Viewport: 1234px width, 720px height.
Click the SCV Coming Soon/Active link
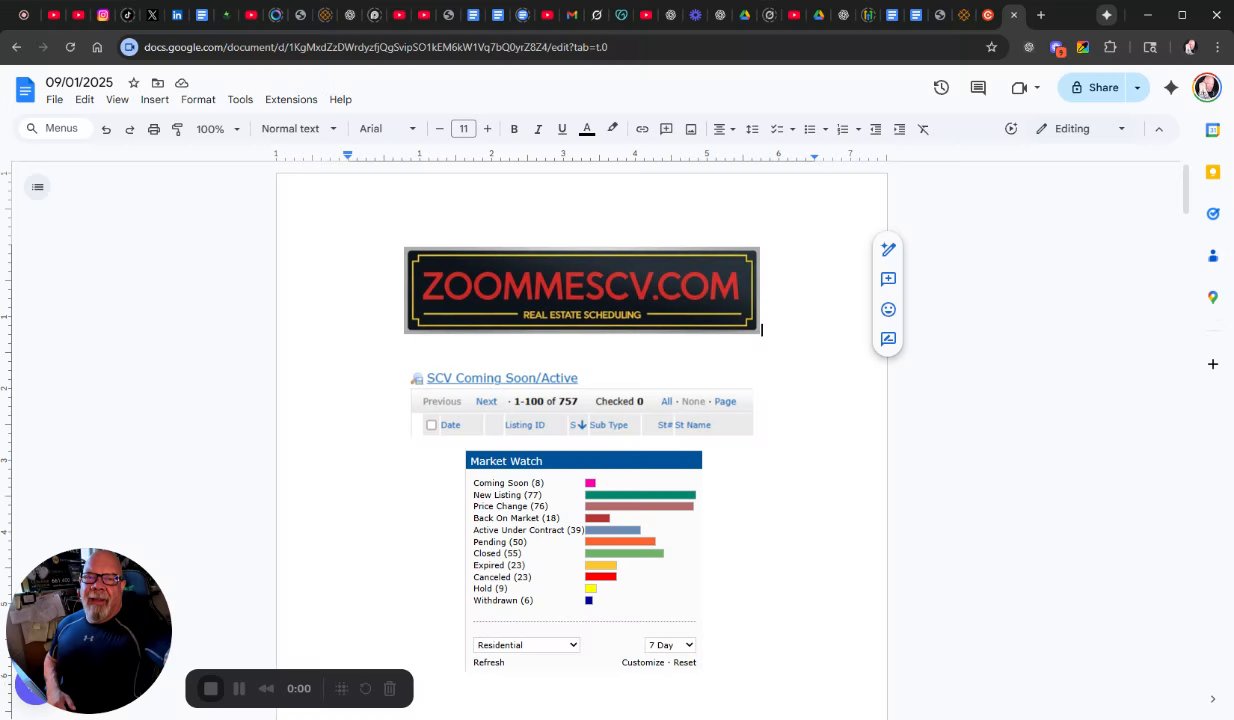(502, 378)
